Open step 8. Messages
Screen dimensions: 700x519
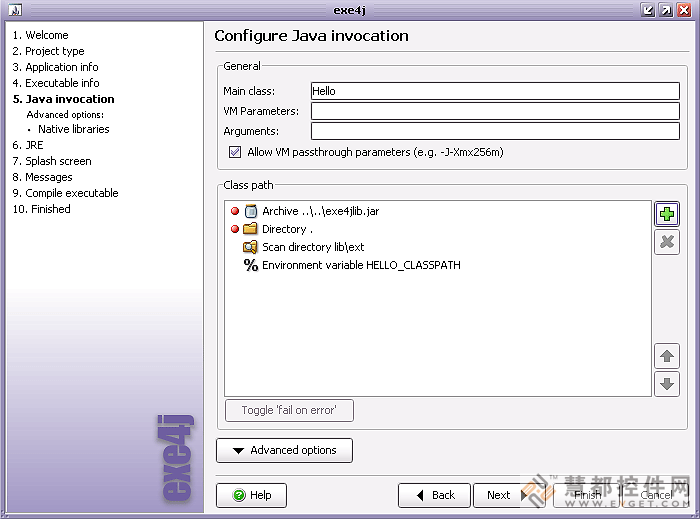pyautogui.click(x=42, y=177)
